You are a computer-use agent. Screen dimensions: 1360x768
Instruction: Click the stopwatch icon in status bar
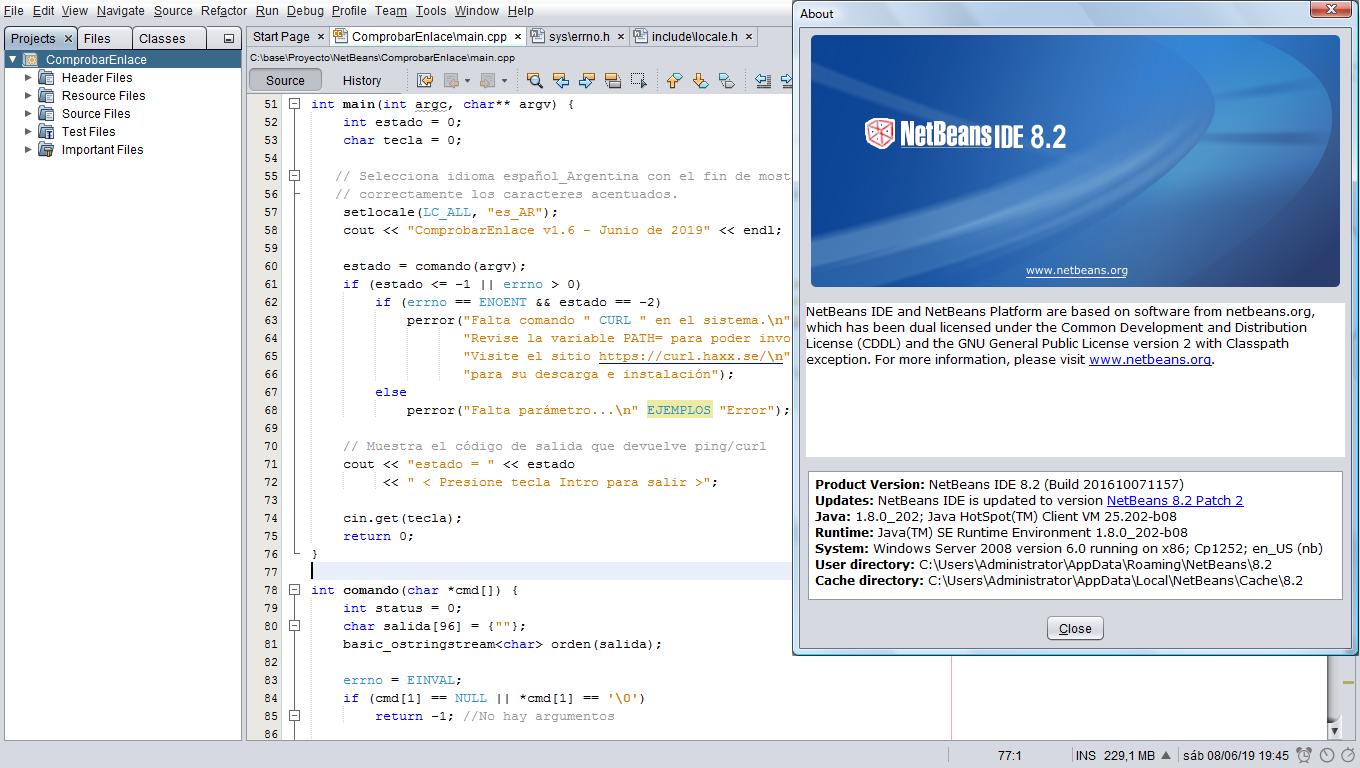(x=1347, y=756)
